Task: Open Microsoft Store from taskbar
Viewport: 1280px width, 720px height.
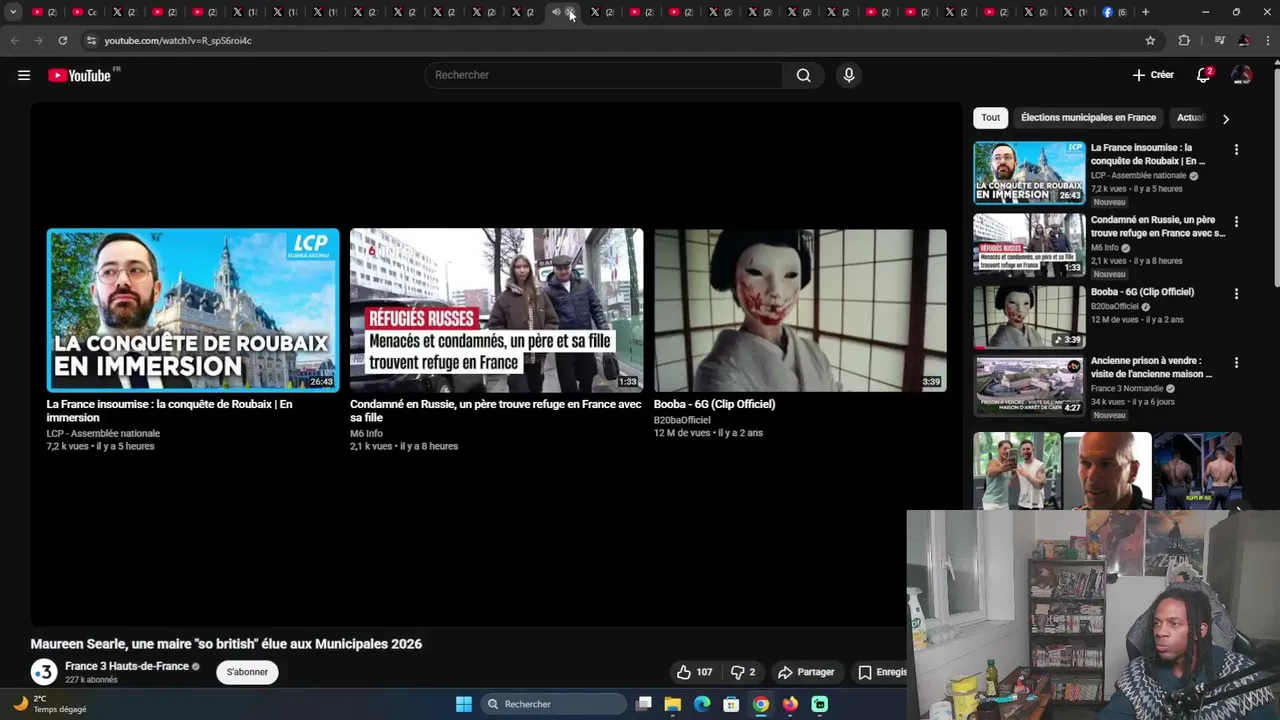Action: (x=731, y=704)
